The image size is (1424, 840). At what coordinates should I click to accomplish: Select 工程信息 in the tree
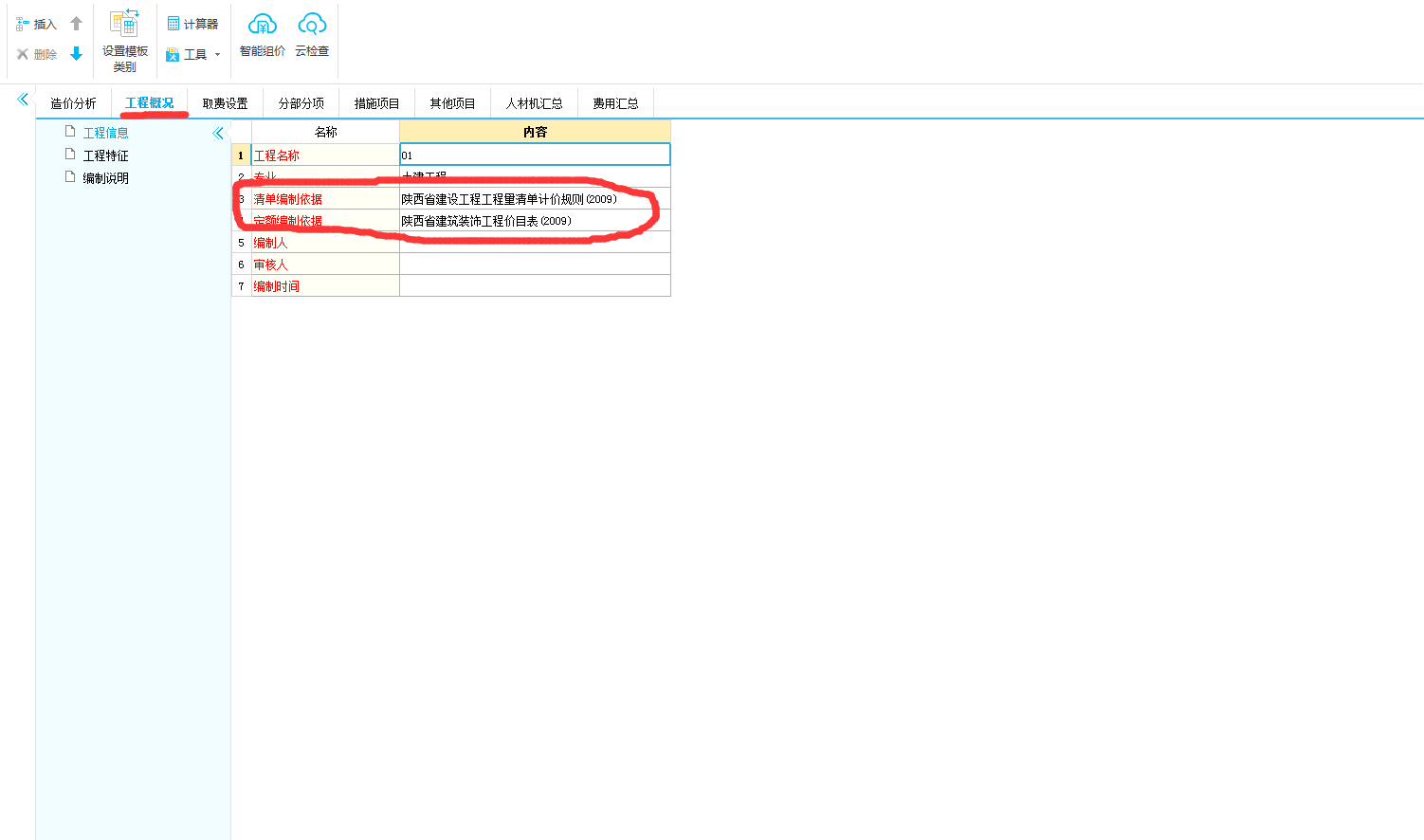point(106,133)
